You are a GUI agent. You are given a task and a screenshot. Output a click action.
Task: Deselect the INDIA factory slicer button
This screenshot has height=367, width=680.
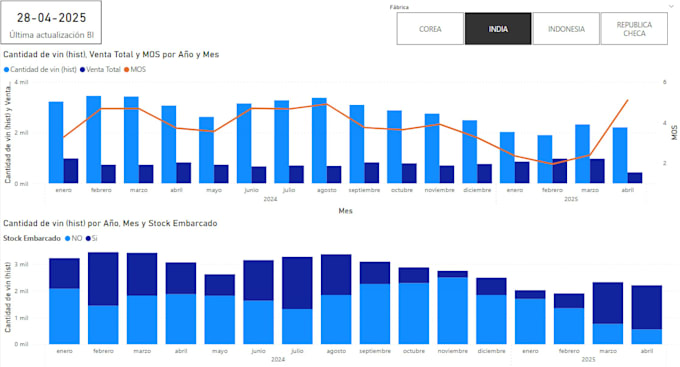(x=498, y=29)
